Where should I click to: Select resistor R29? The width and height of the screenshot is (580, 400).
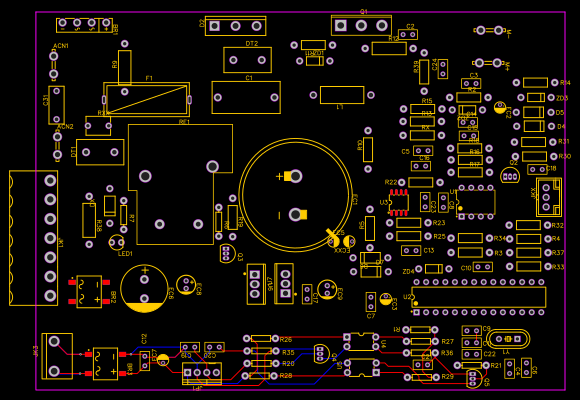tap(422, 377)
